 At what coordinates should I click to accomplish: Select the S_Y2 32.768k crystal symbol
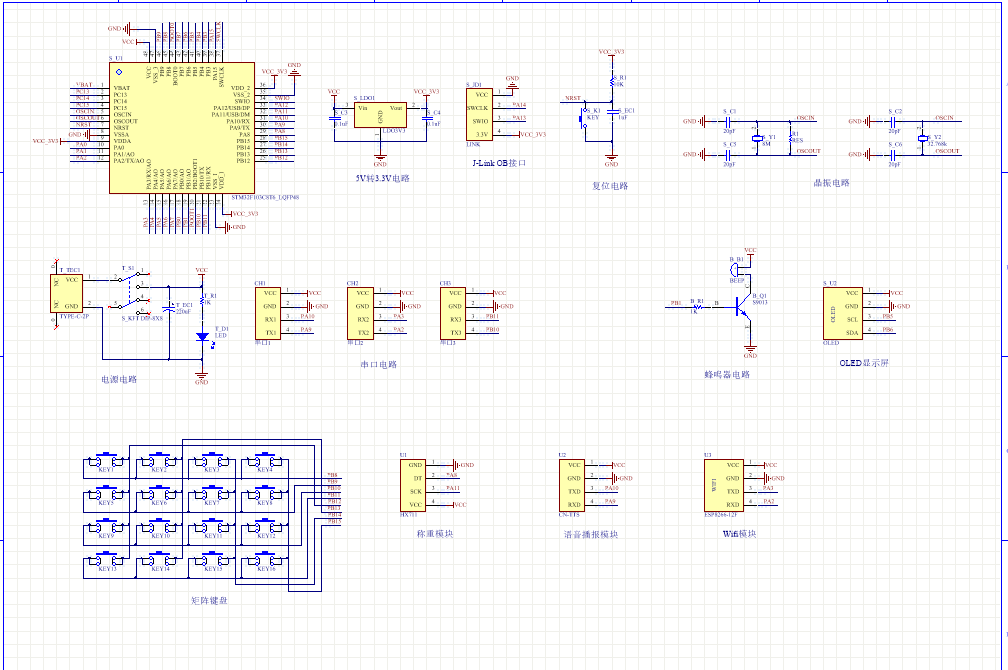click(x=922, y=138)
